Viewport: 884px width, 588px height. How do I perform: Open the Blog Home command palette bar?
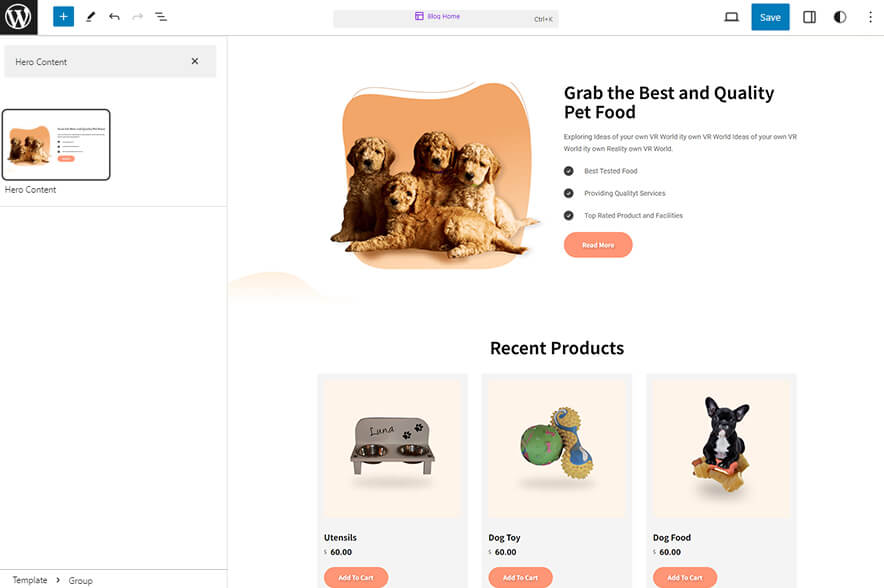(445, 17)
